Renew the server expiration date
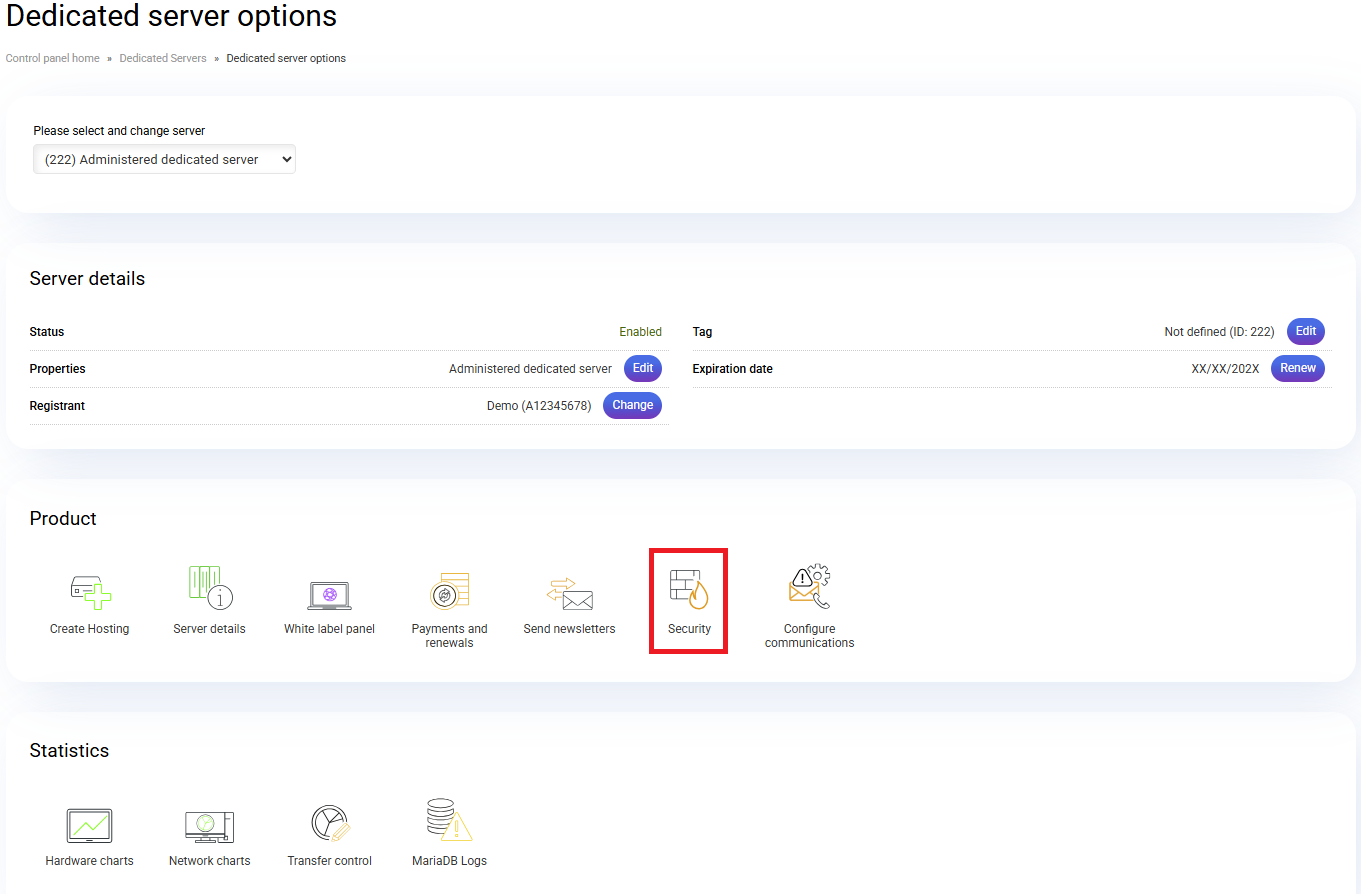 coord(1298,368)
